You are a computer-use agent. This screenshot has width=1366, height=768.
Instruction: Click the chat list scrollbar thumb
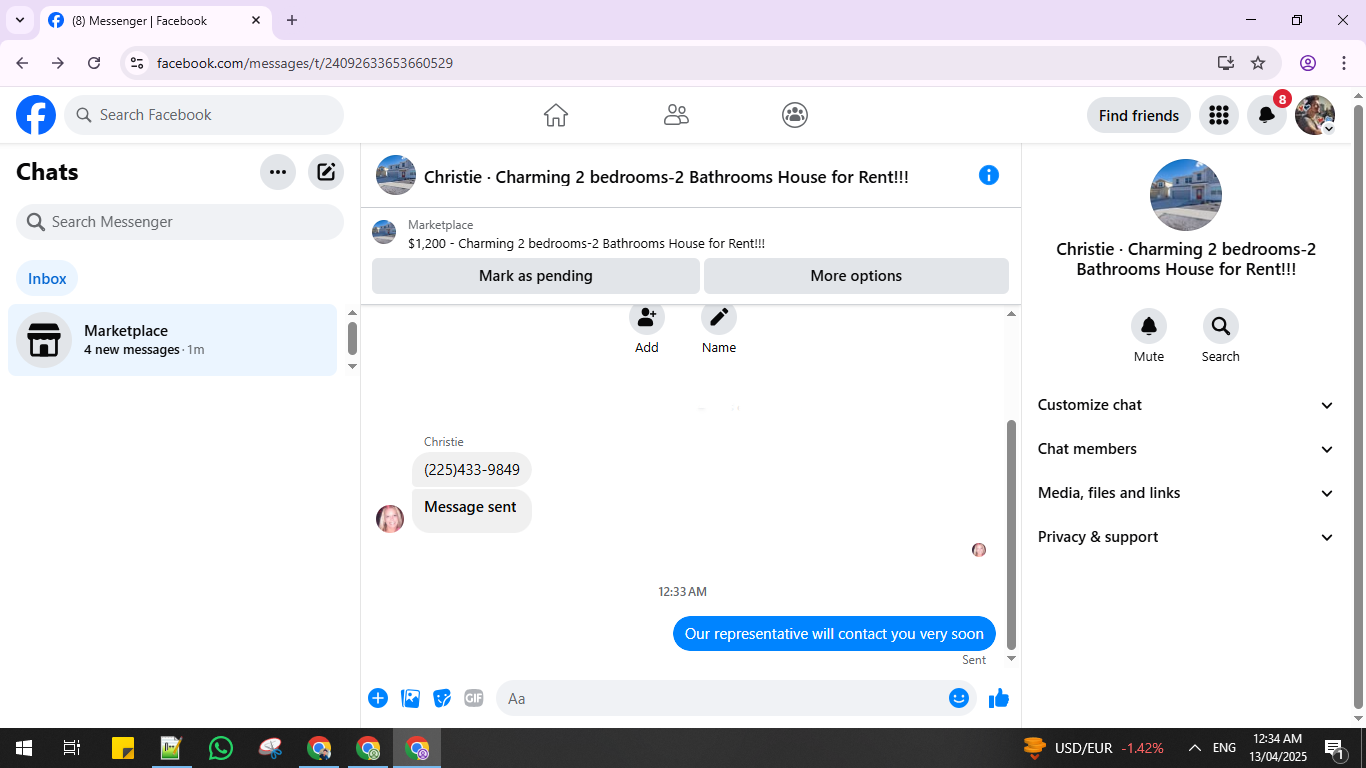coord(352,338)
